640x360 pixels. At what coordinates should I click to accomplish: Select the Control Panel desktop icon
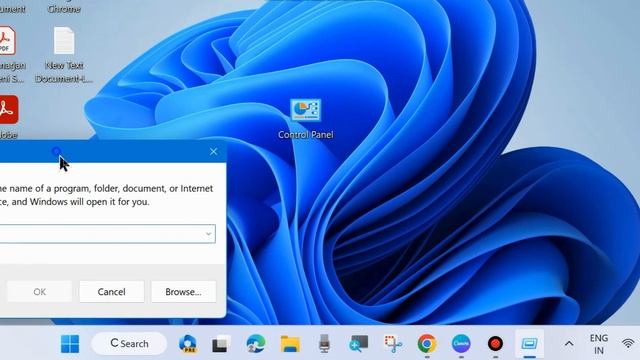[306, 119]
